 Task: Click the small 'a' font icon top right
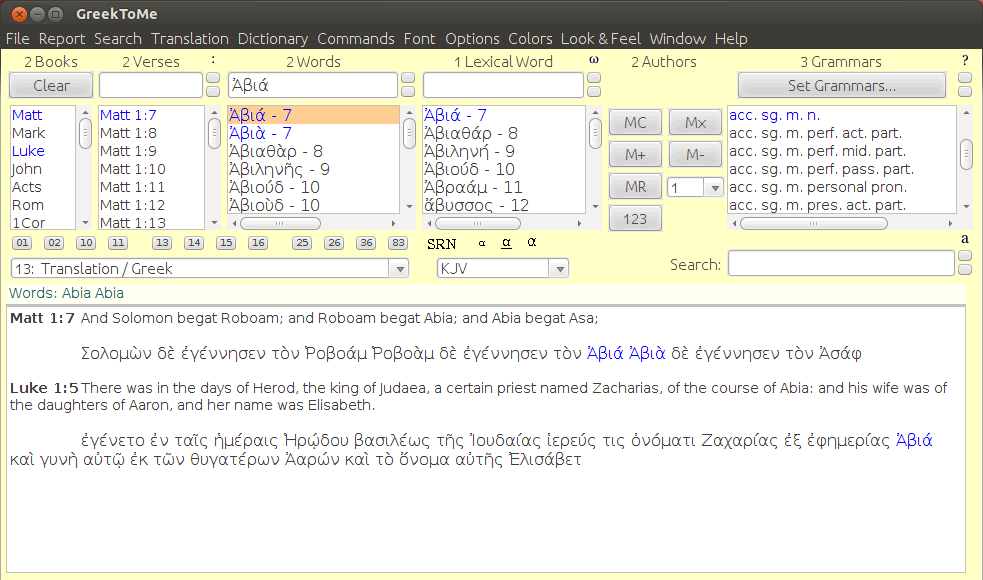(964, 238)
